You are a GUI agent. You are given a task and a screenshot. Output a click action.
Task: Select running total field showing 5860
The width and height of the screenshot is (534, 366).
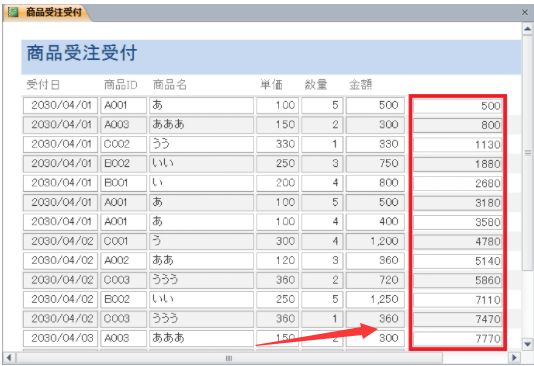pyautogui.click(x=457, y=281)
